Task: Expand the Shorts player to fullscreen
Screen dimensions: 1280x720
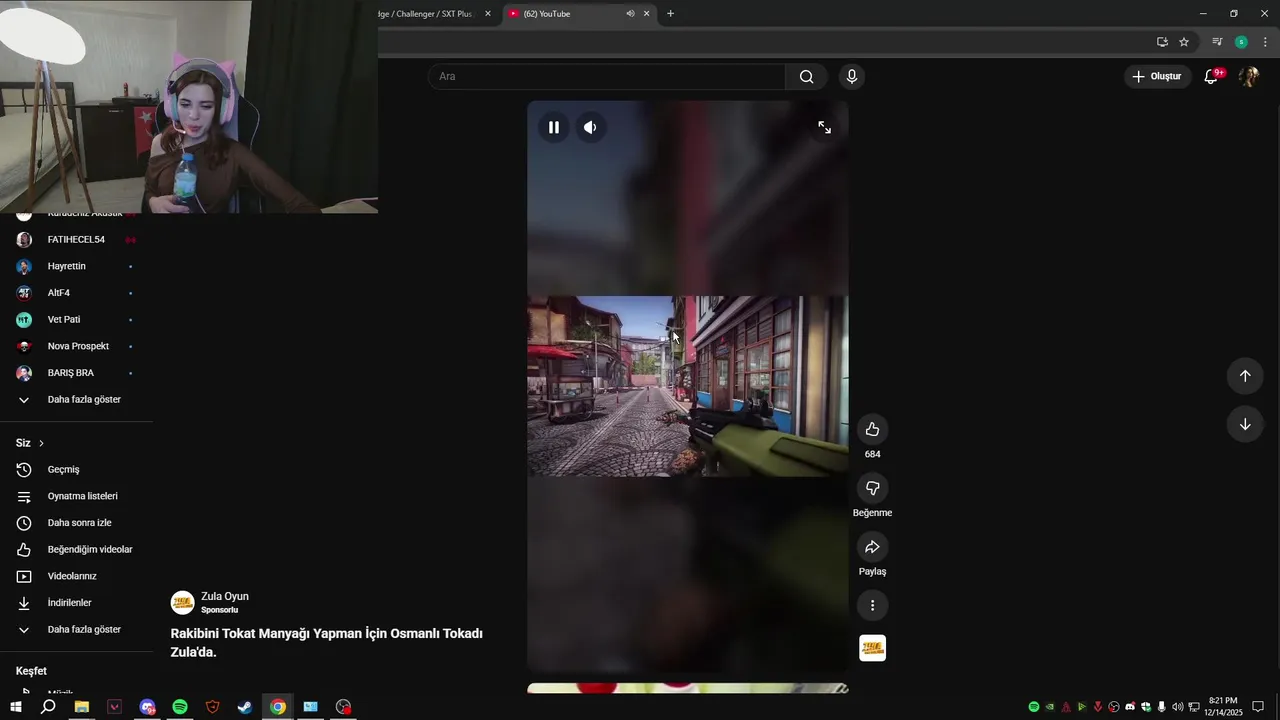Action: coord(824,127)
